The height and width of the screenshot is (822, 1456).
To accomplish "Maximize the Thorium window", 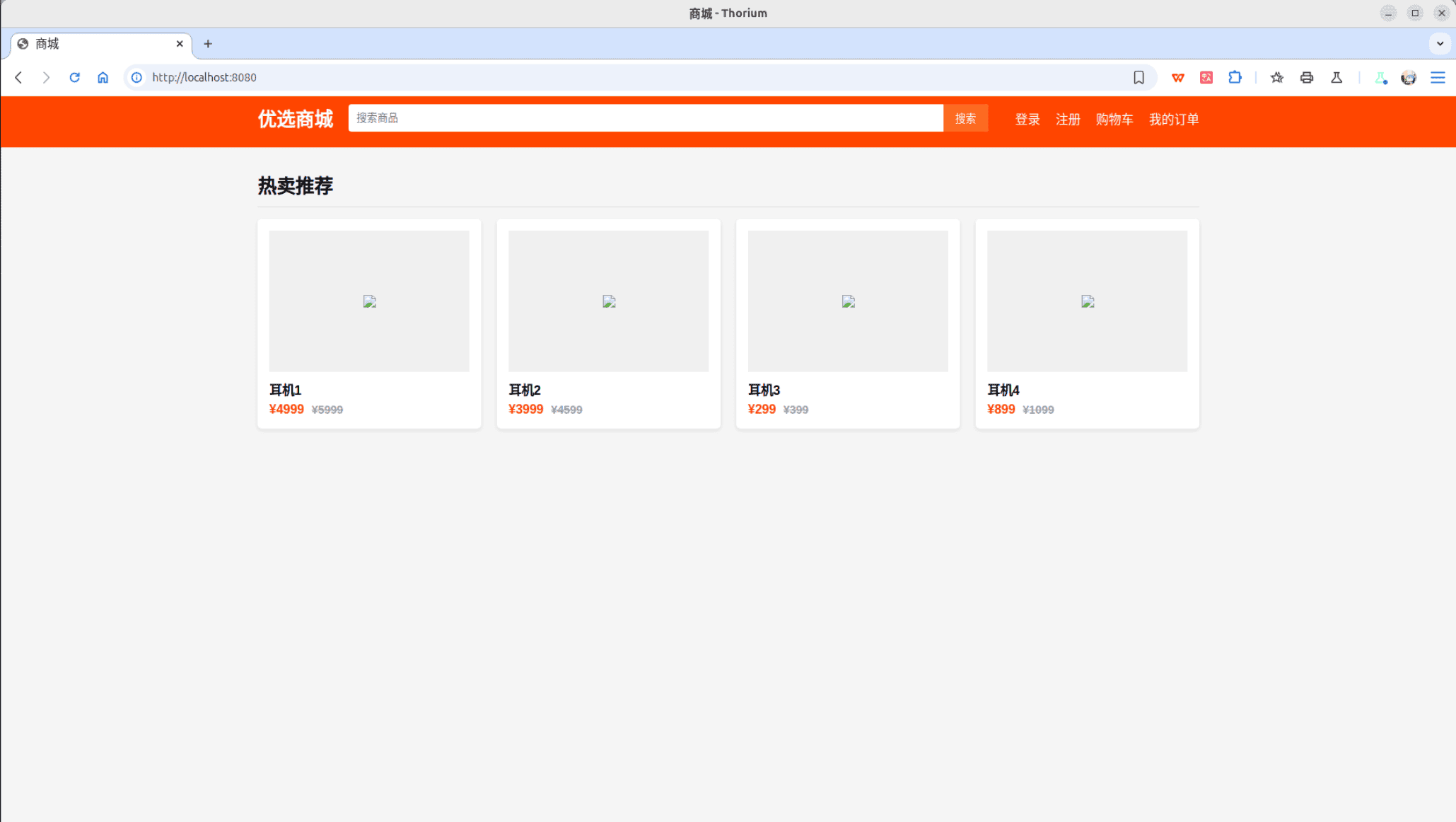I will click(1415, 13).
